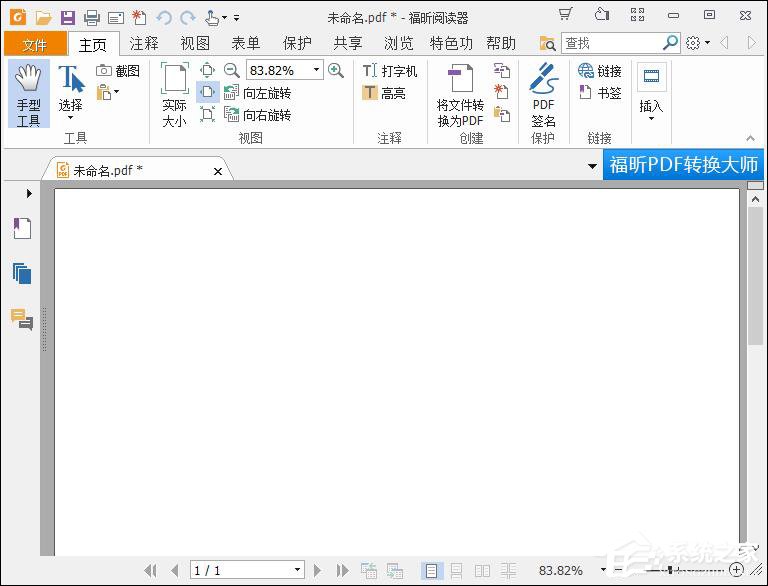Viewport: 768px width, 586px height.
Task: Enable single page view in status bar
Action: point(431,571)
